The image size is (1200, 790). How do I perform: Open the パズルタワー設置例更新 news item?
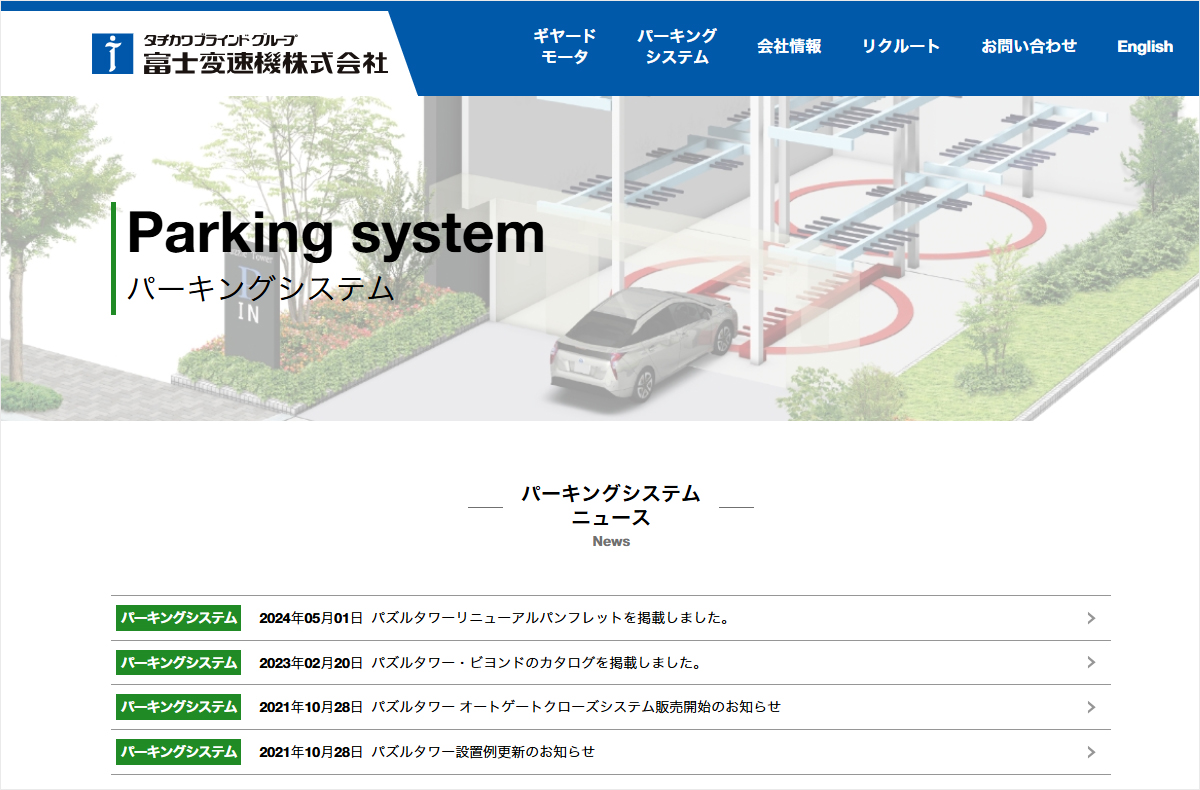click(611, 752)
